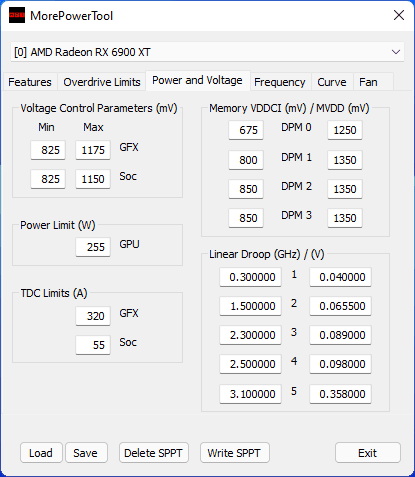Click Linear Droop 5 voltage field 0.358000

340,394
